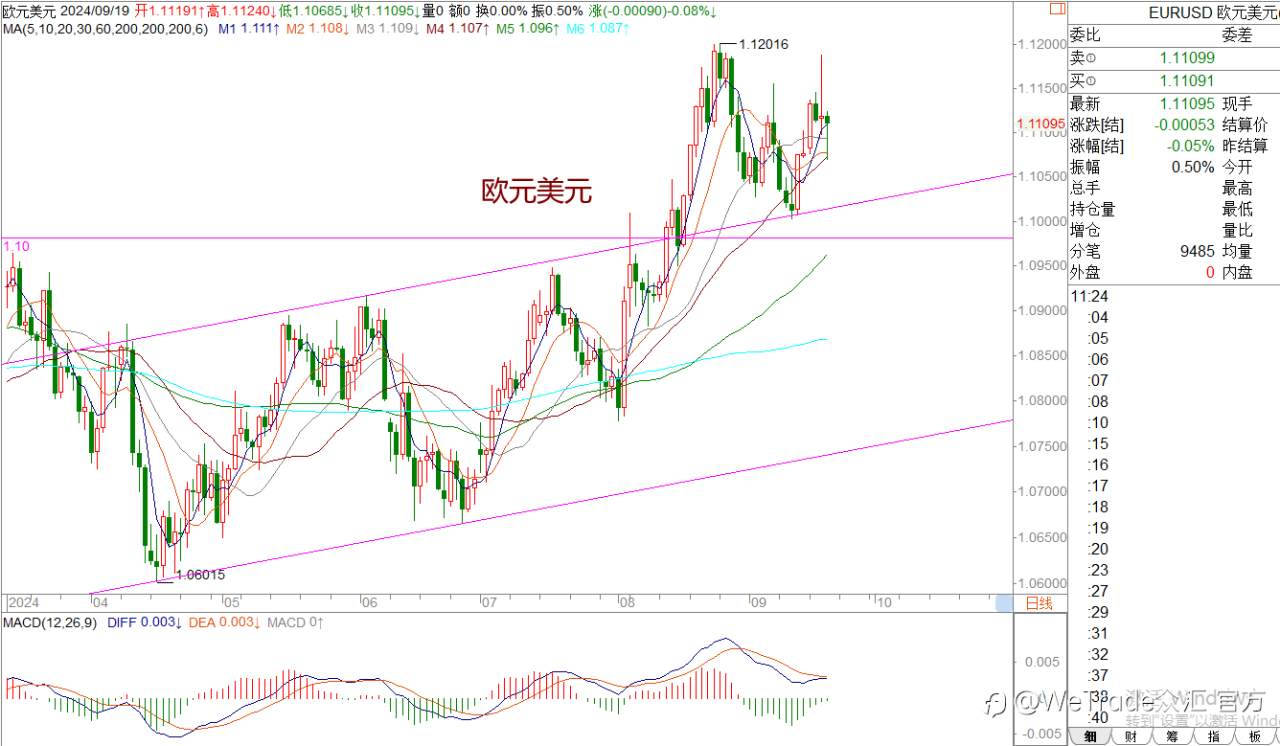Screen dimensions: 1280x746
Task: Click the orange window layout icon above price axis
Action: (1057, 10)
